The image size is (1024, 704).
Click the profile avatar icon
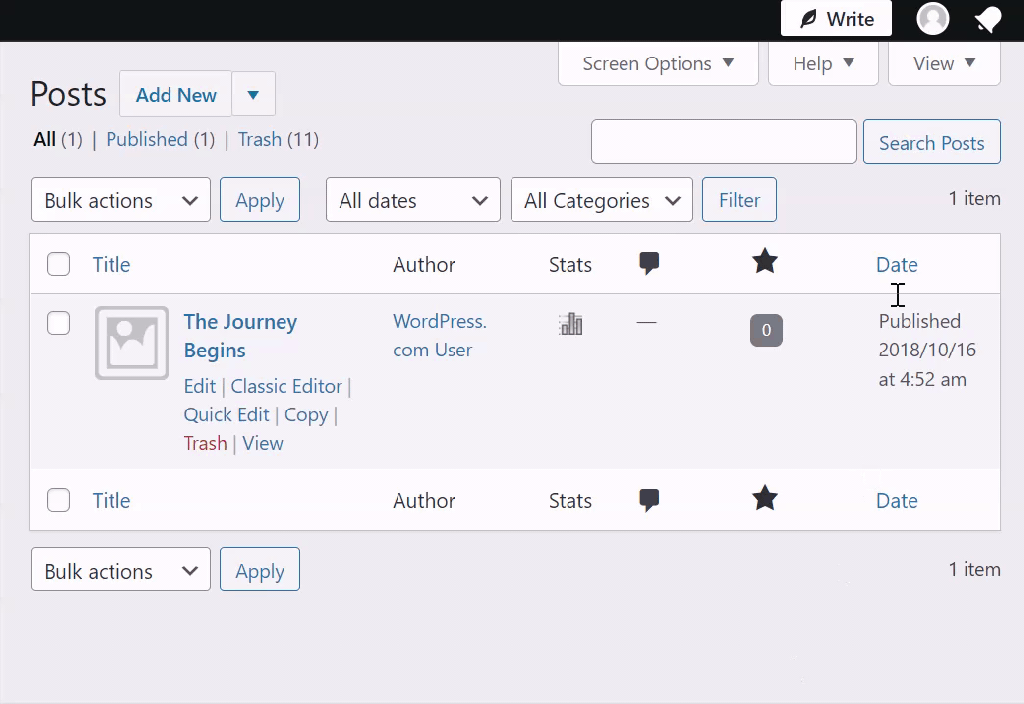pyautogui.click(x=932, y=18)
